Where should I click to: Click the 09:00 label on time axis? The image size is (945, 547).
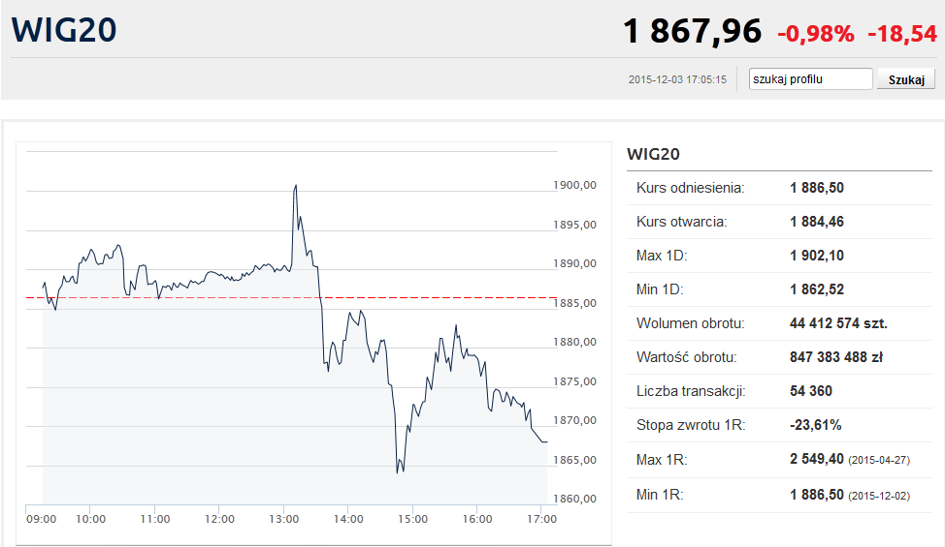coord(41,519)
